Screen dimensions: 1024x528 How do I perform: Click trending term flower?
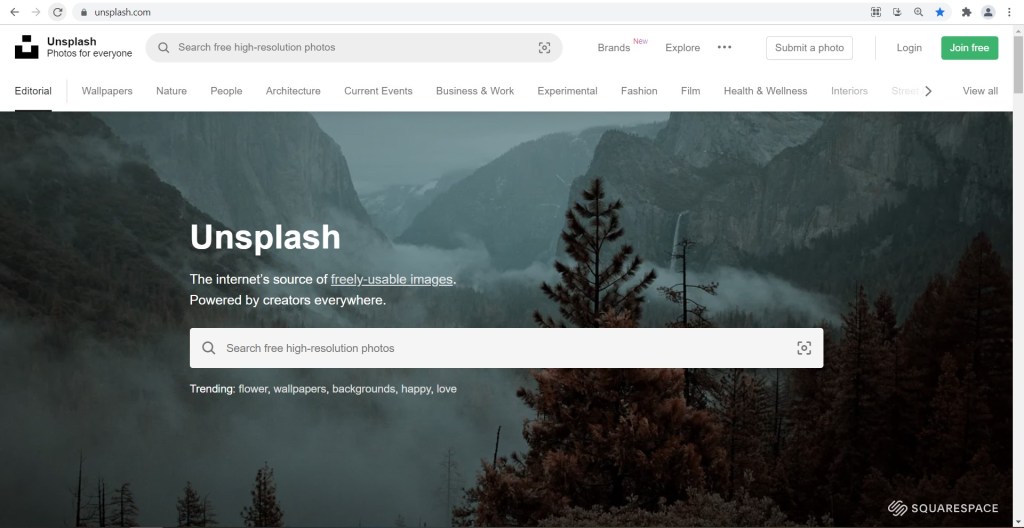pos(253,389)
